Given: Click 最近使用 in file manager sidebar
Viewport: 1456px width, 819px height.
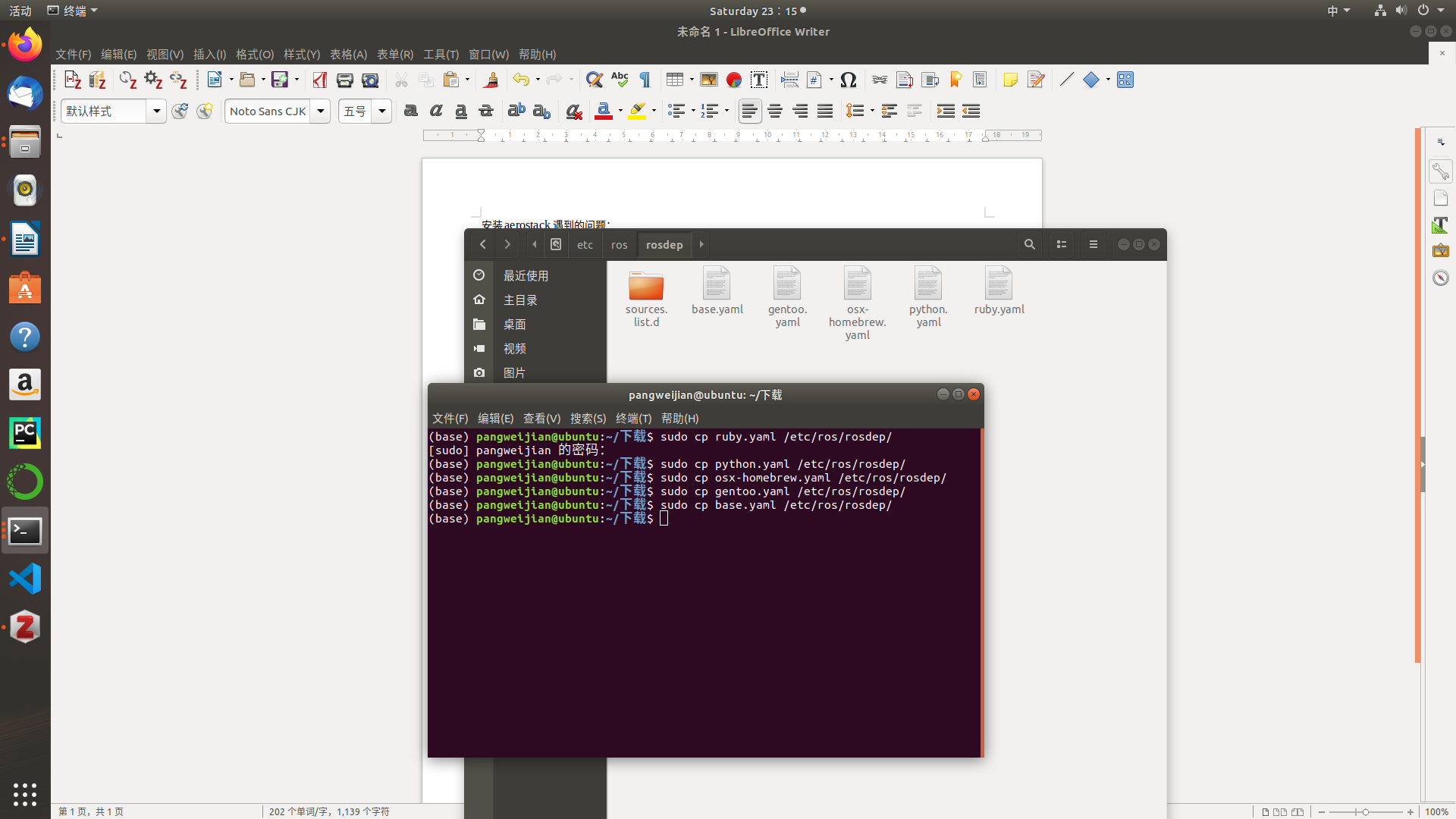Looking at the screenshot, I should 526,276.
